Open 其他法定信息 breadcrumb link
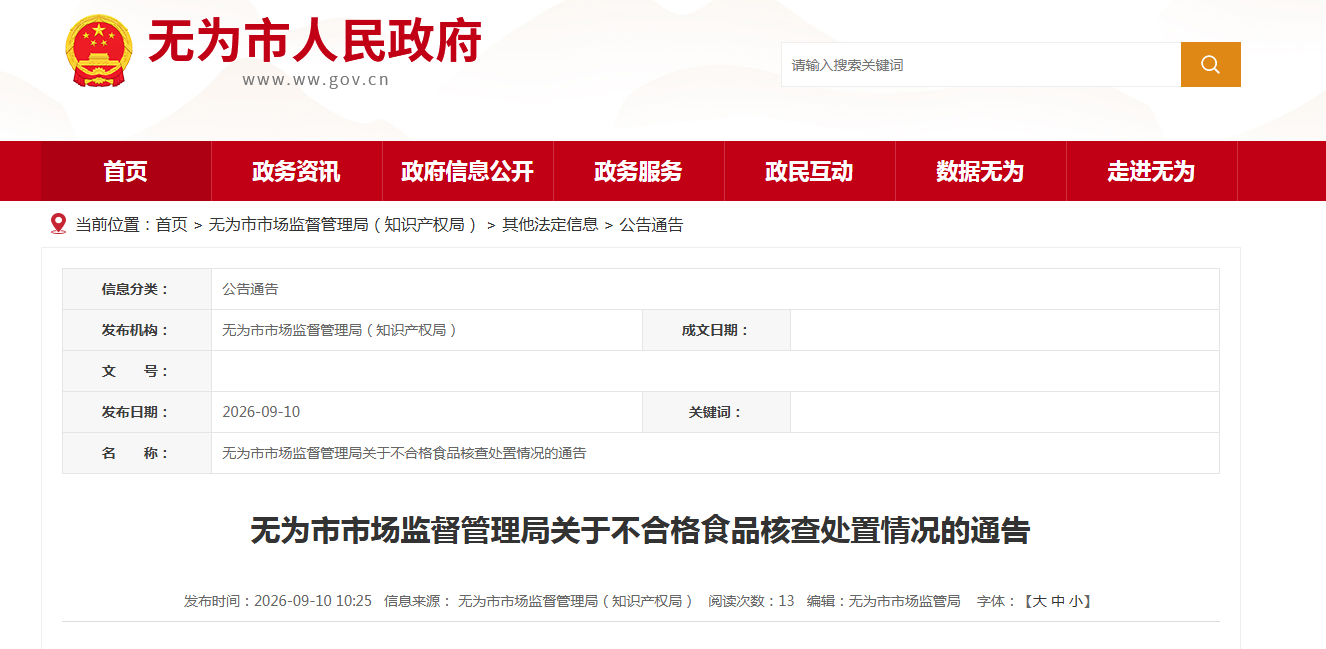Viewport: 1326px width, 649px height. [550, 225]
